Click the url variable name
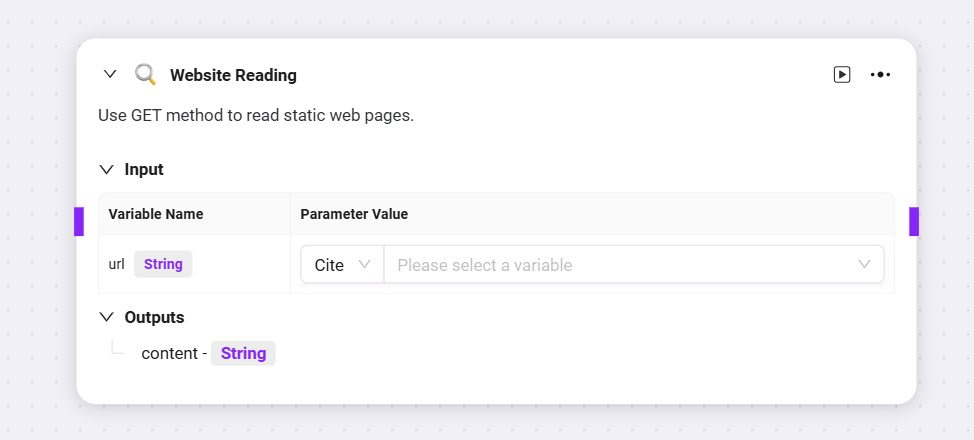Image resolution: width=974 pixels, height=440 pixels. (117, 264)
